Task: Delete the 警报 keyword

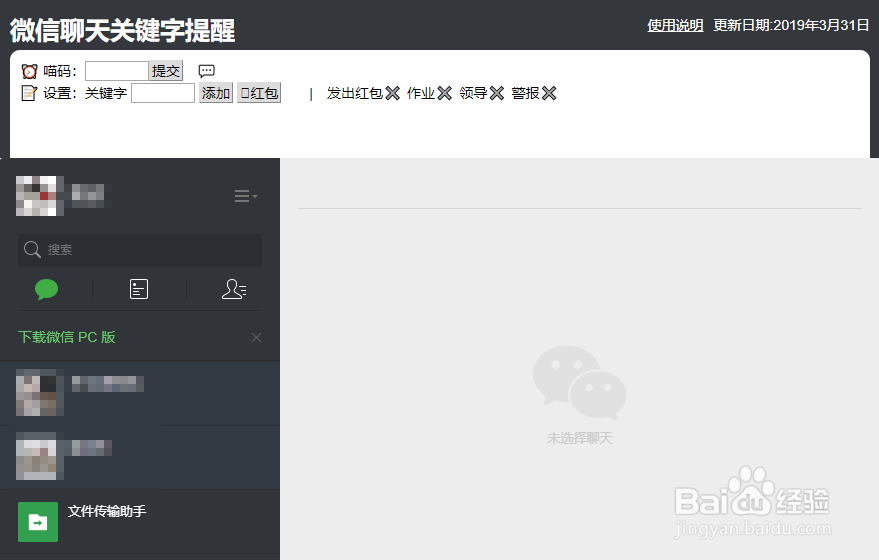Action: tap(549, 93)
